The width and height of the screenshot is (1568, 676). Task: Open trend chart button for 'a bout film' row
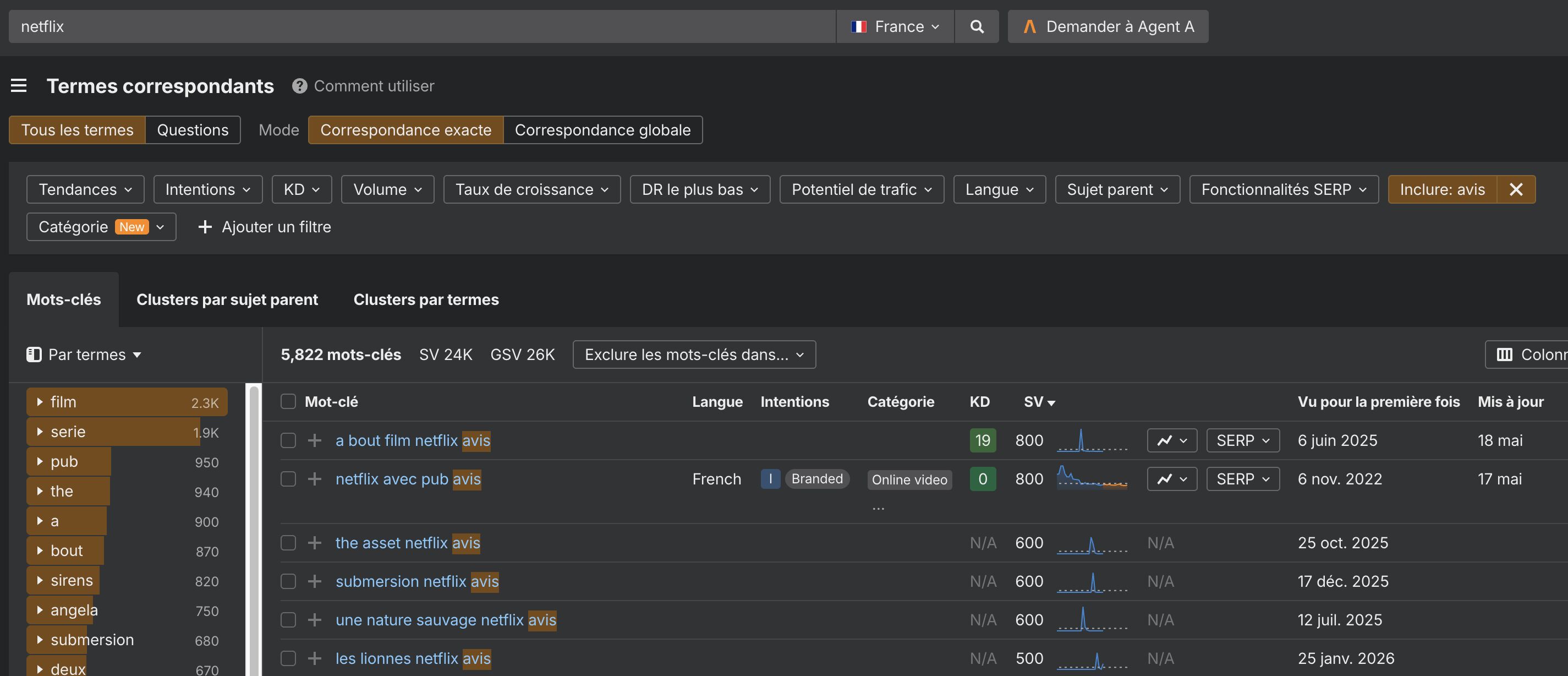pos(1172,440)
